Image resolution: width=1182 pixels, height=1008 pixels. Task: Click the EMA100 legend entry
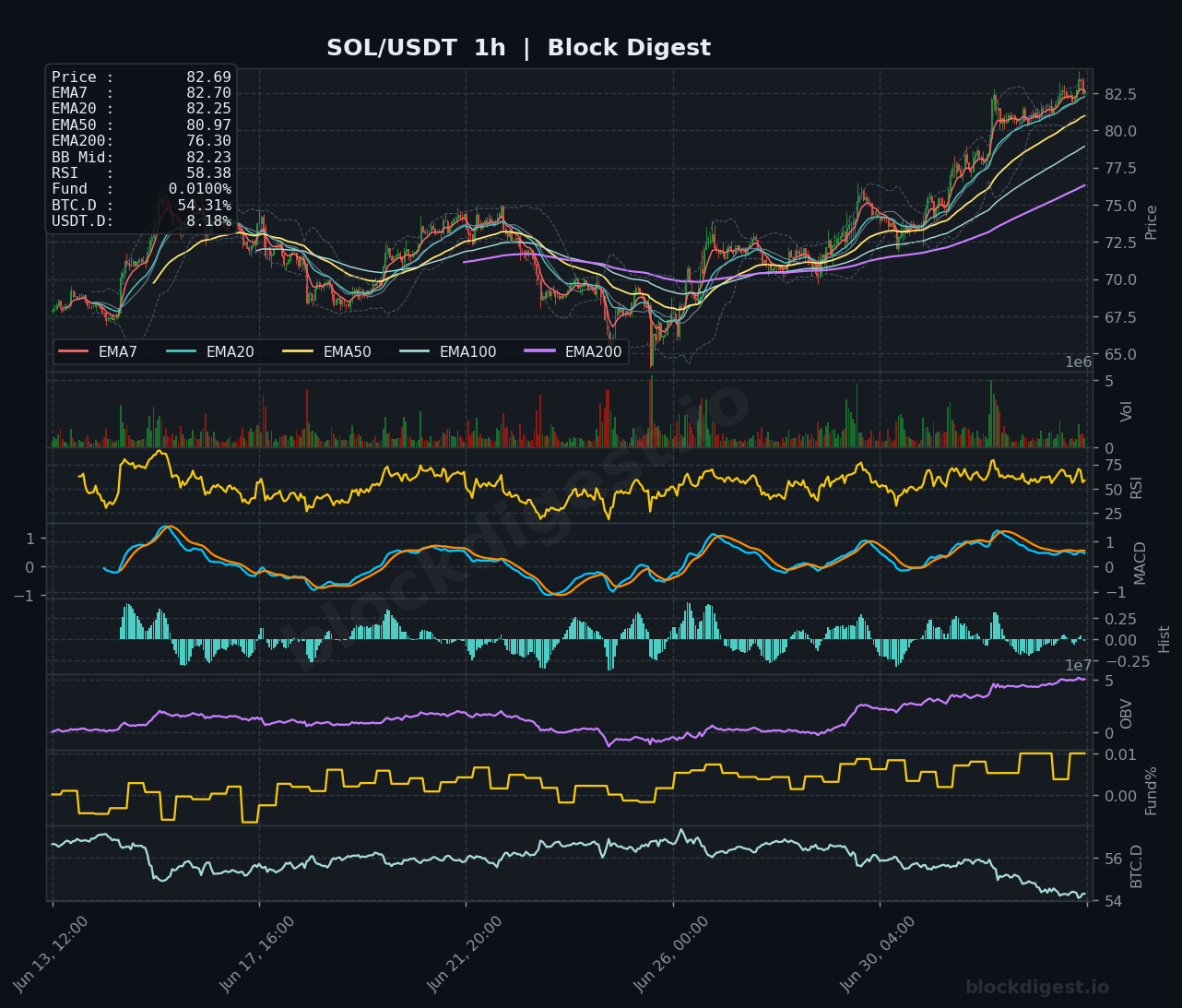pos(449,351)
